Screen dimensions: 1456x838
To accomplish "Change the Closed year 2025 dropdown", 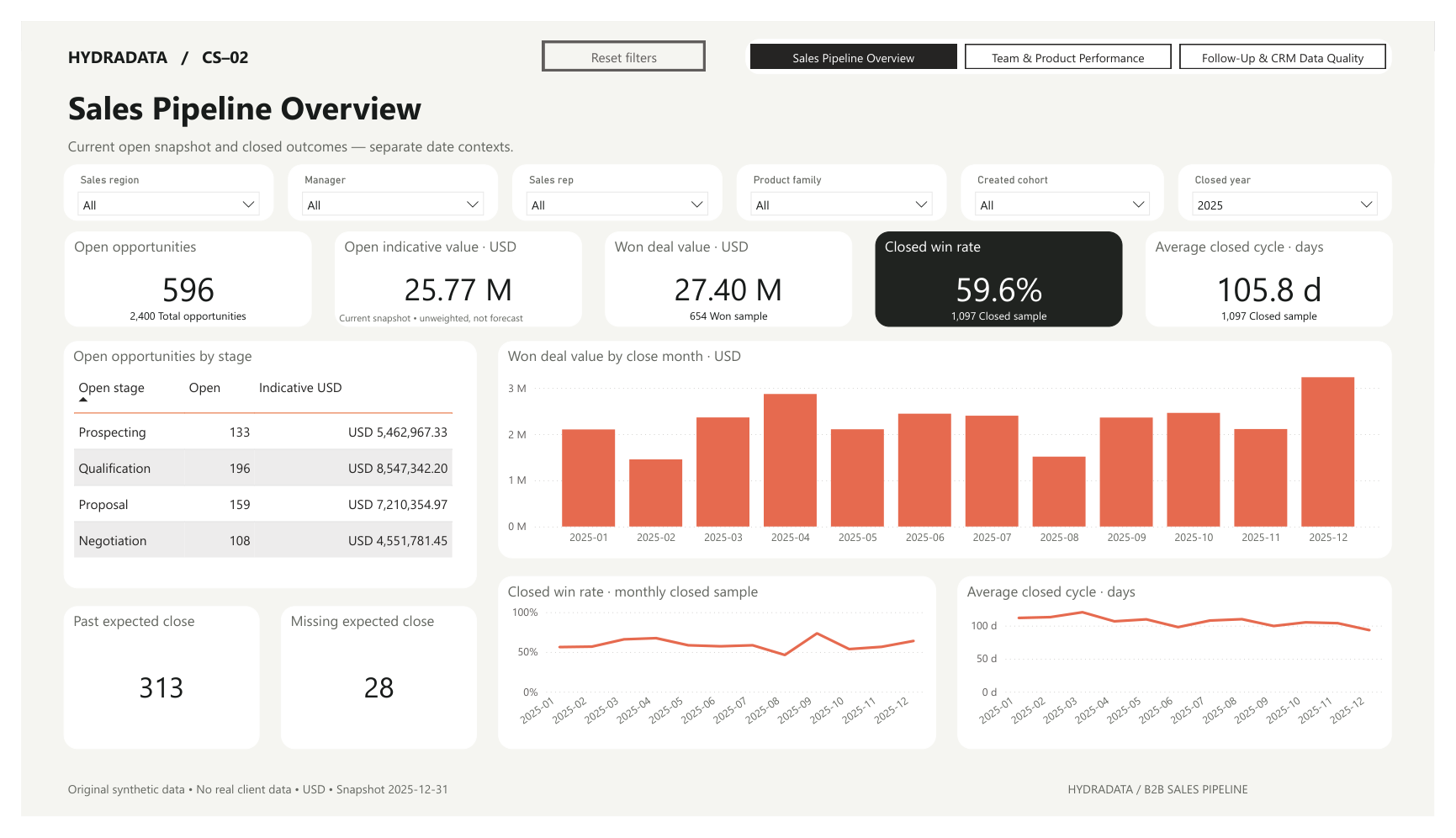I will (1284, 204).
